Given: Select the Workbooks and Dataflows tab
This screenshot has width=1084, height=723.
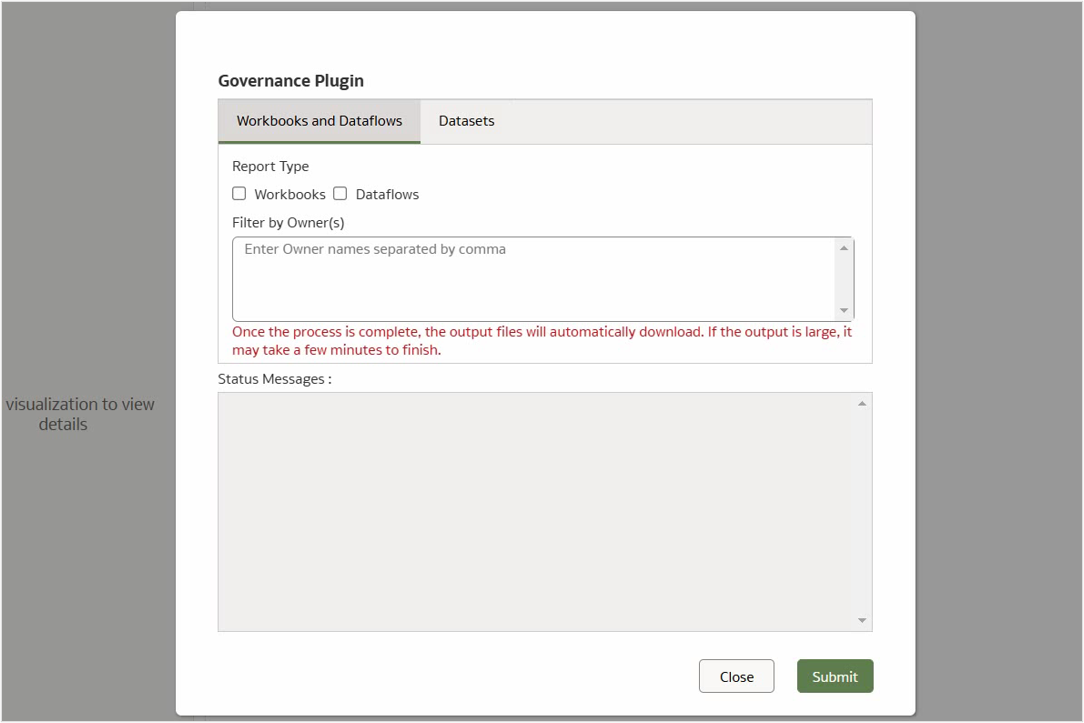Looking at the screenshot, I should (318, 120).
